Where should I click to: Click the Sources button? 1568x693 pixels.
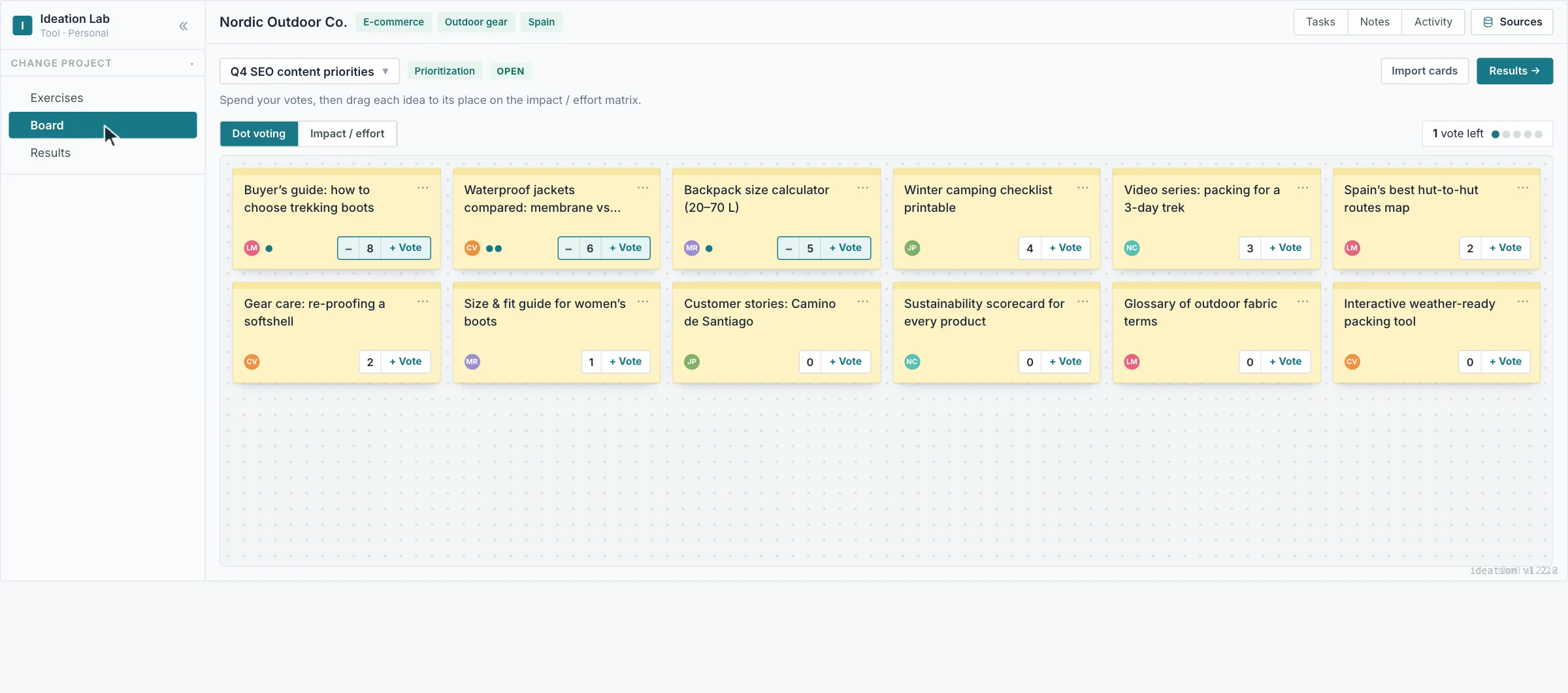coord(1512,22)
